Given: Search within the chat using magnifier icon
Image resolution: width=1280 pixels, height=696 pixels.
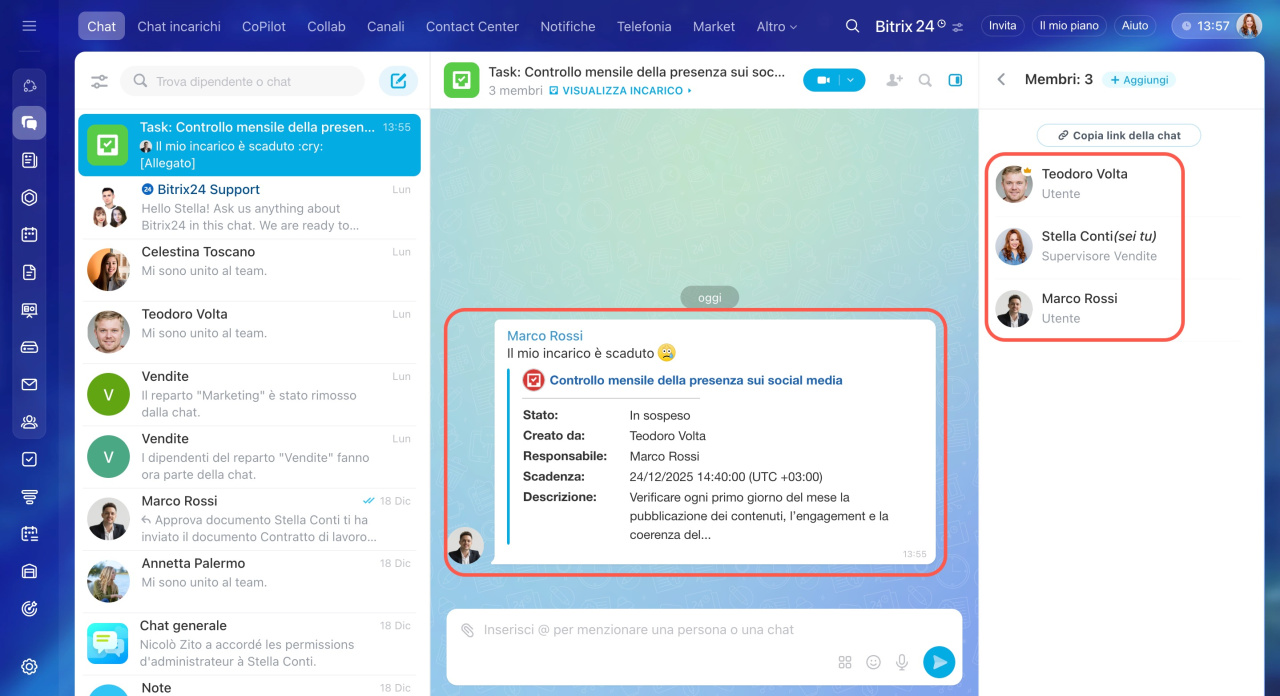Looking at the screenshot, I should [x=925, y=80].
